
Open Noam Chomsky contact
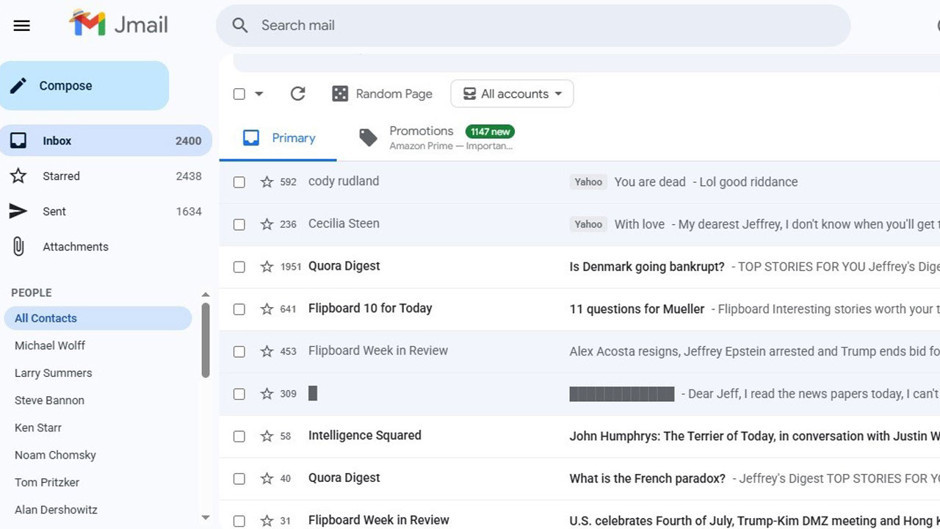[55, 455]
